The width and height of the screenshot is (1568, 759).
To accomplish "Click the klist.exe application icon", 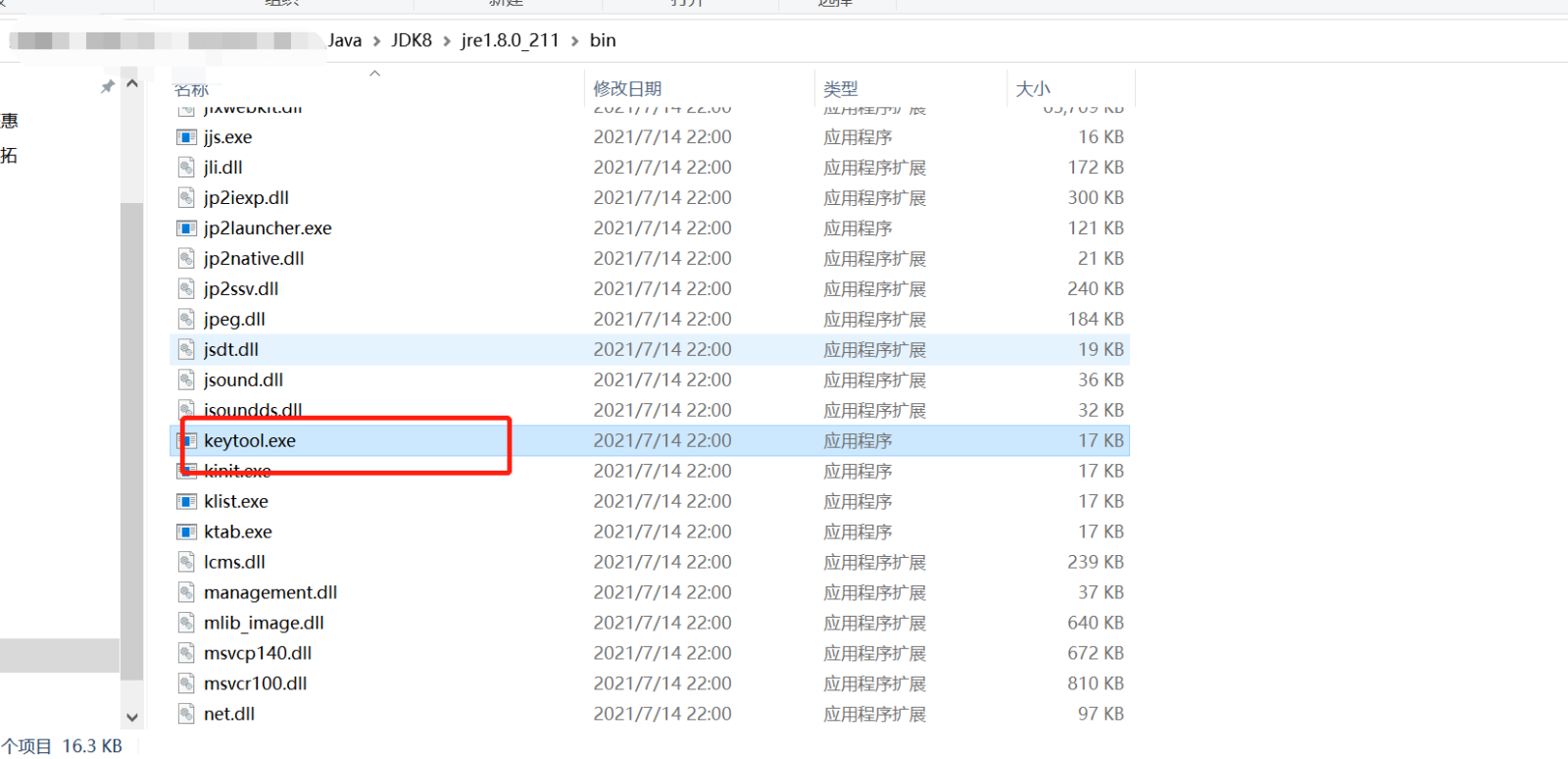I will 186,502.
